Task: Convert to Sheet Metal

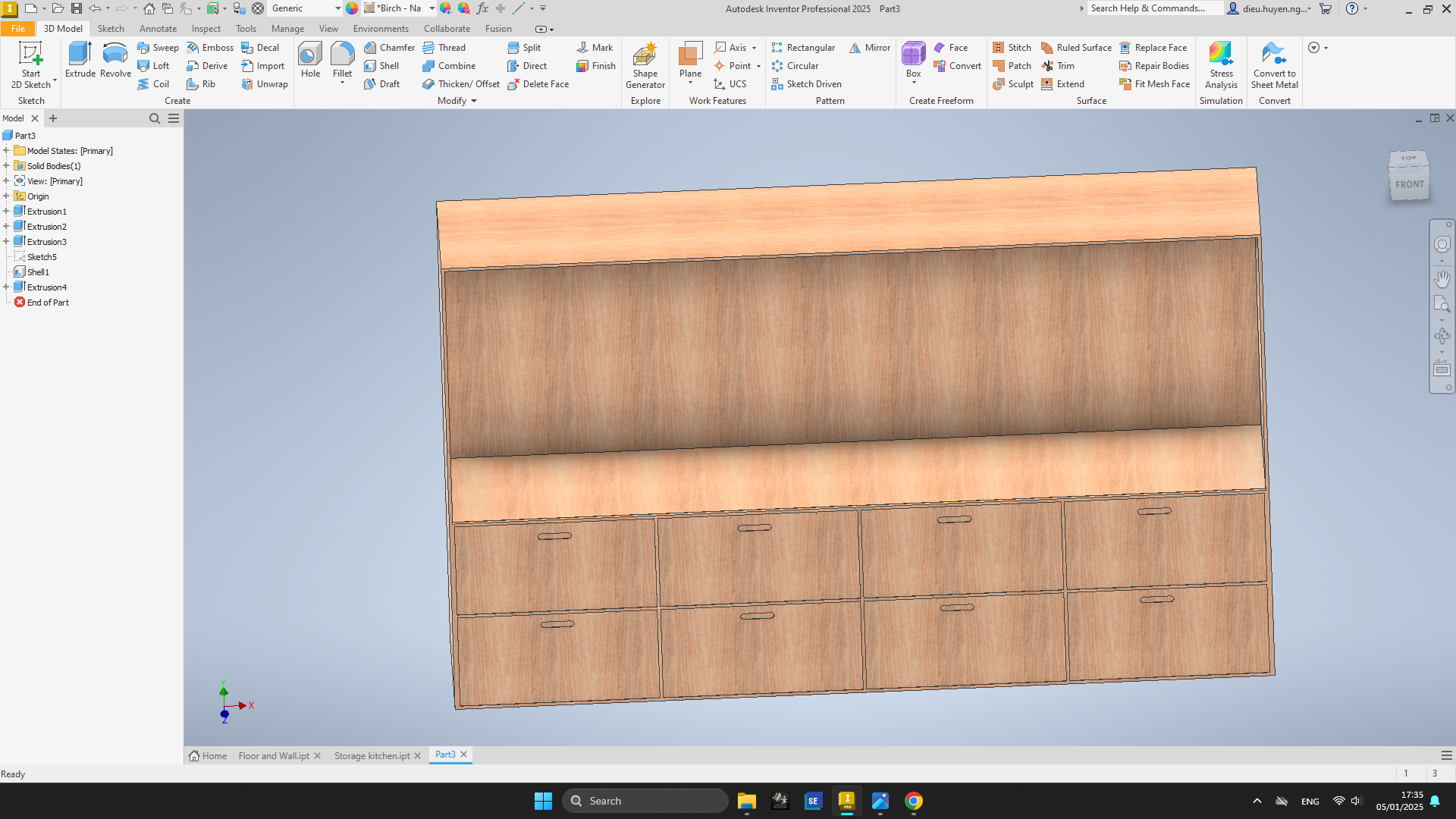Action: tap(1274, 65)
